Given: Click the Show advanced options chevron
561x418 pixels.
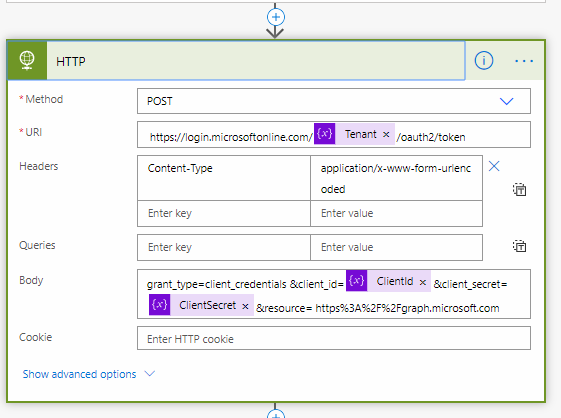Looking at the screenshot, I should click(x=150, y=374).
